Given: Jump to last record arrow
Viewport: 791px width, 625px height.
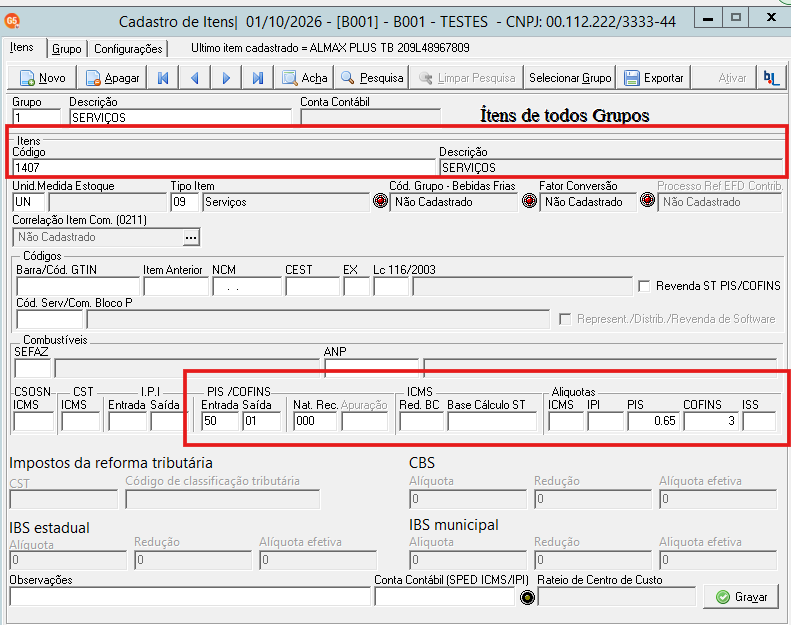Looking at the screenshot, I should 257,78.
